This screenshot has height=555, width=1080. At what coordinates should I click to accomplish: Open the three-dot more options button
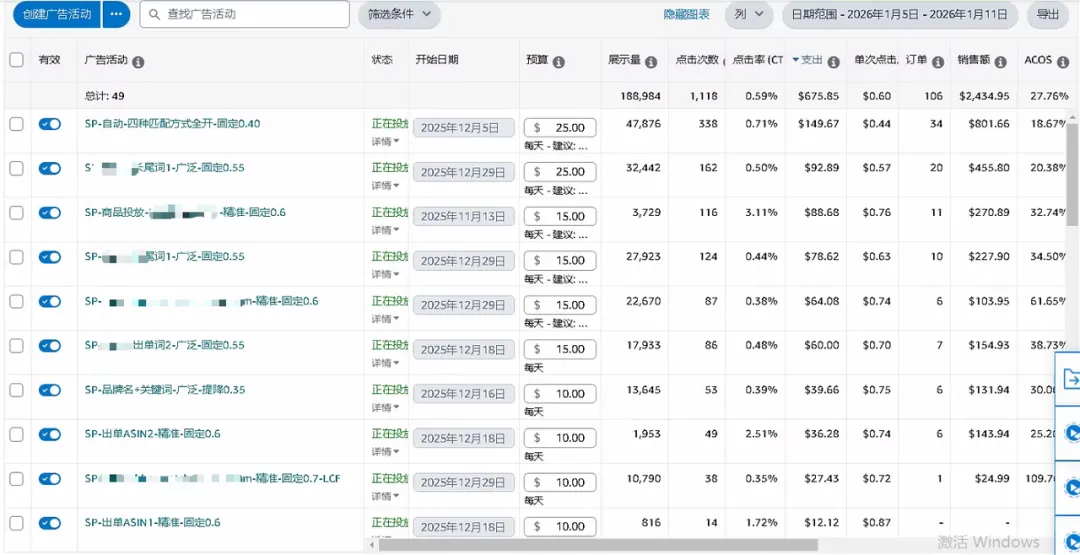tap(117, 15)
